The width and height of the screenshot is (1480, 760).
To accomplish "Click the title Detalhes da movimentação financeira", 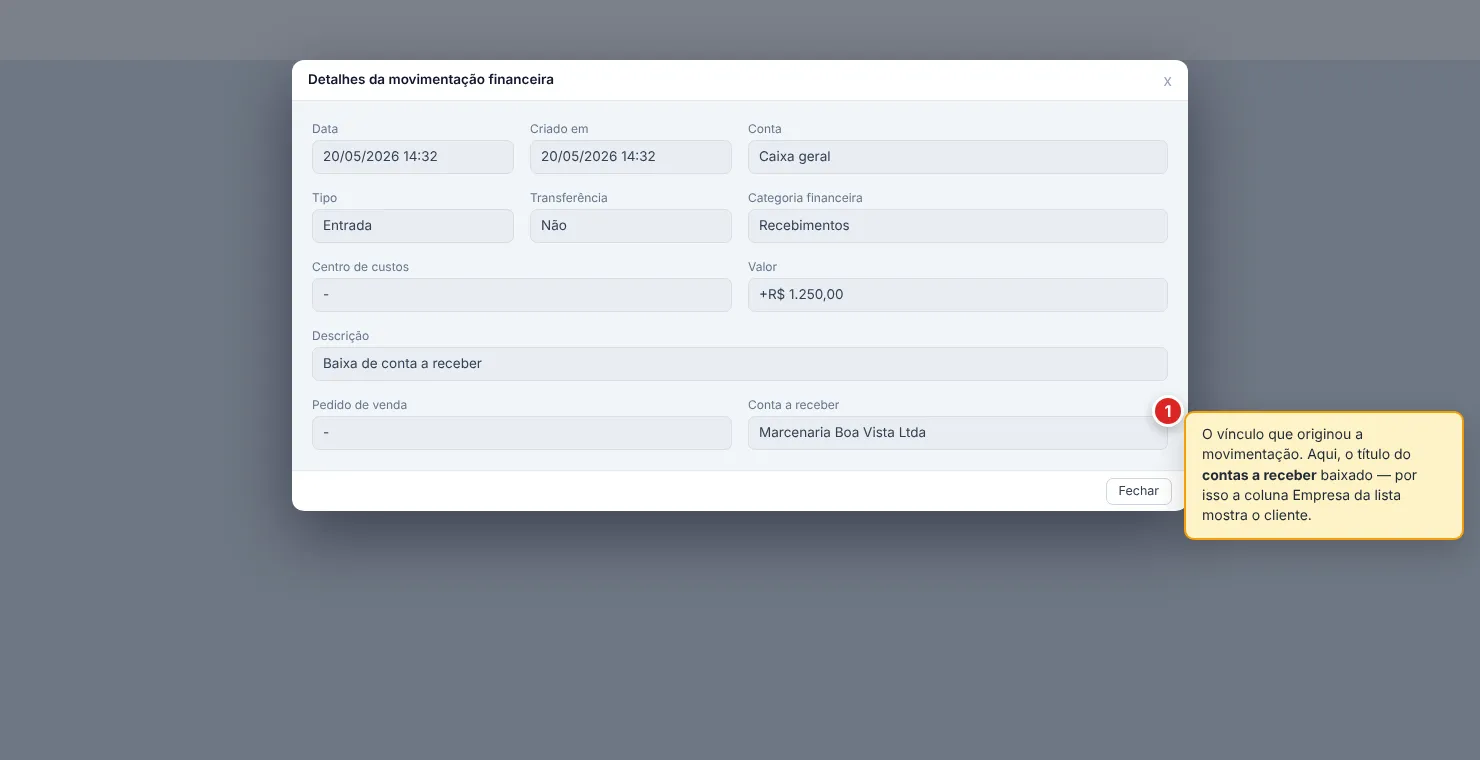I will click(x=431, y=79).
